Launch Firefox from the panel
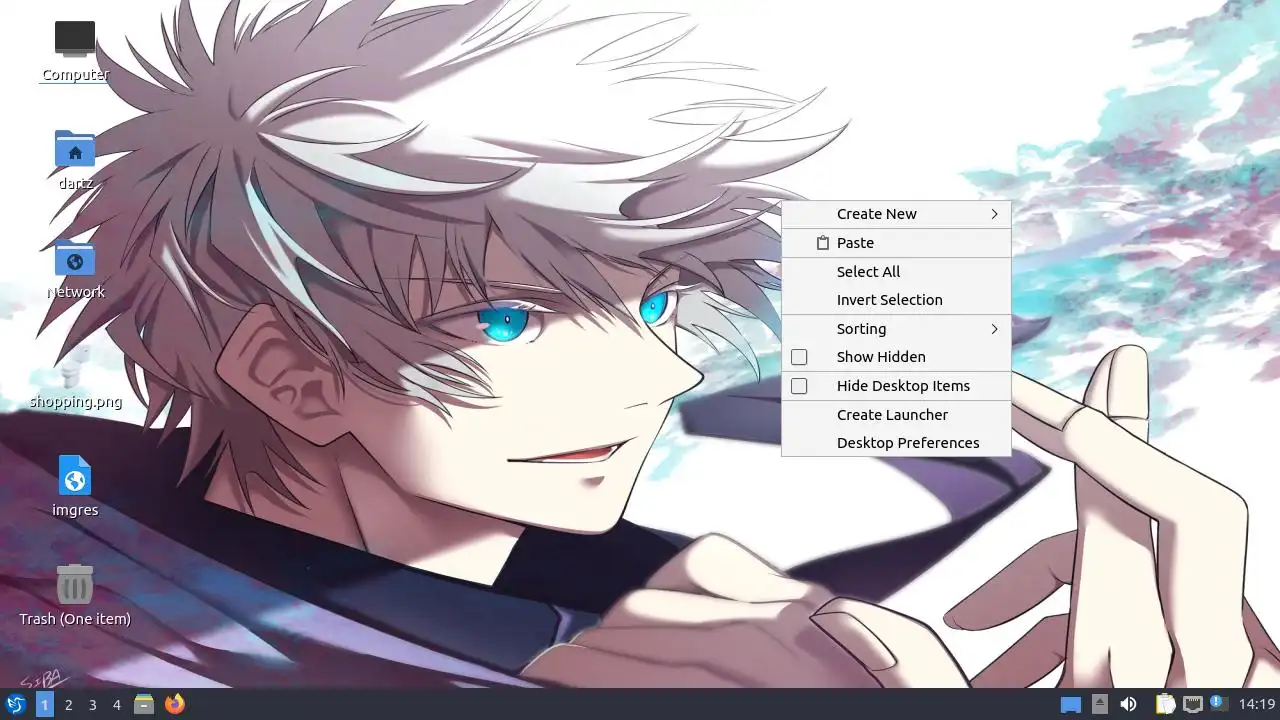This screenshot has height=720, width=1280. (175, 705)
